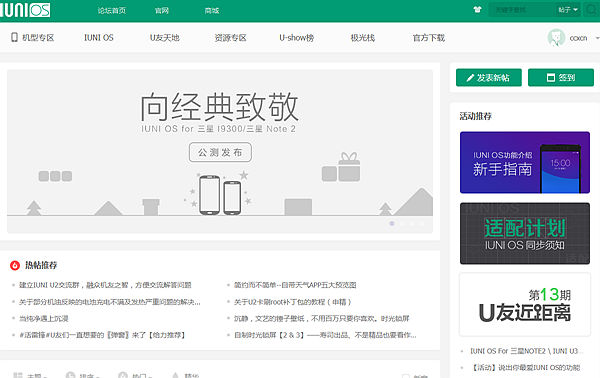Open the 第13期 U友近距离 image
This screenshot has height=378, width=600.
[525, 305]
